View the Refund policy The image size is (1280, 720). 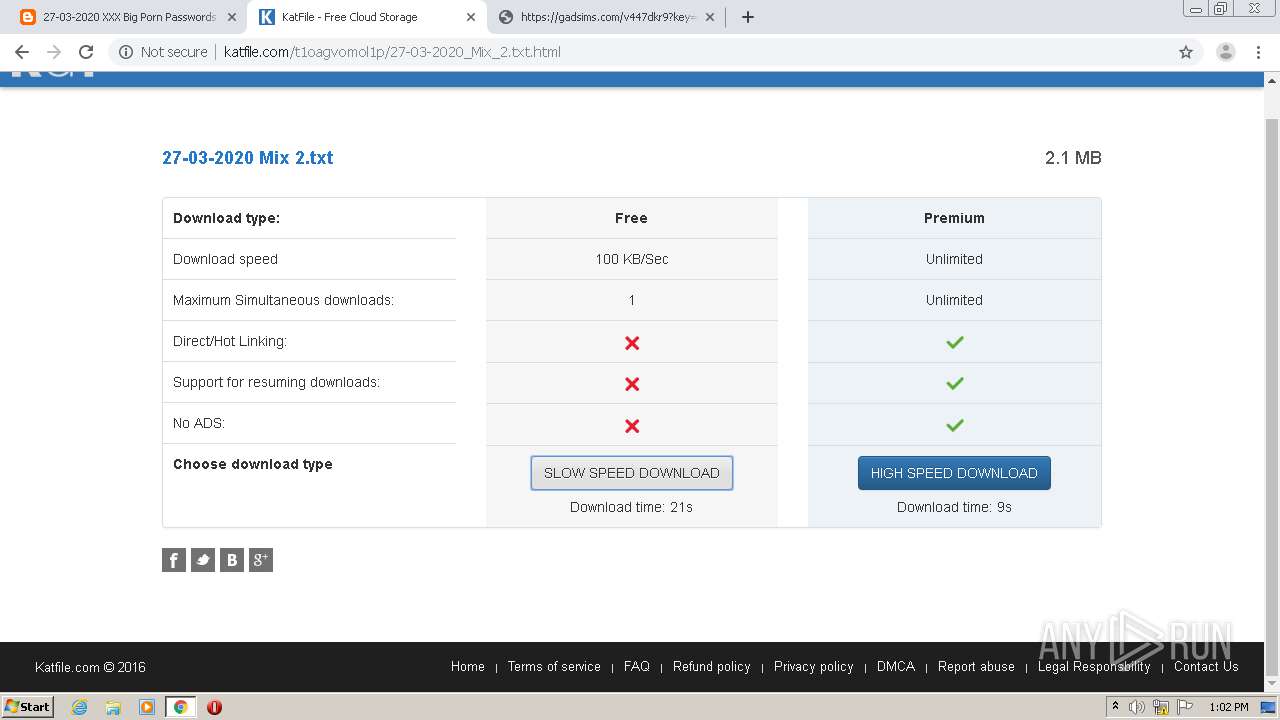tap(712, 666)
